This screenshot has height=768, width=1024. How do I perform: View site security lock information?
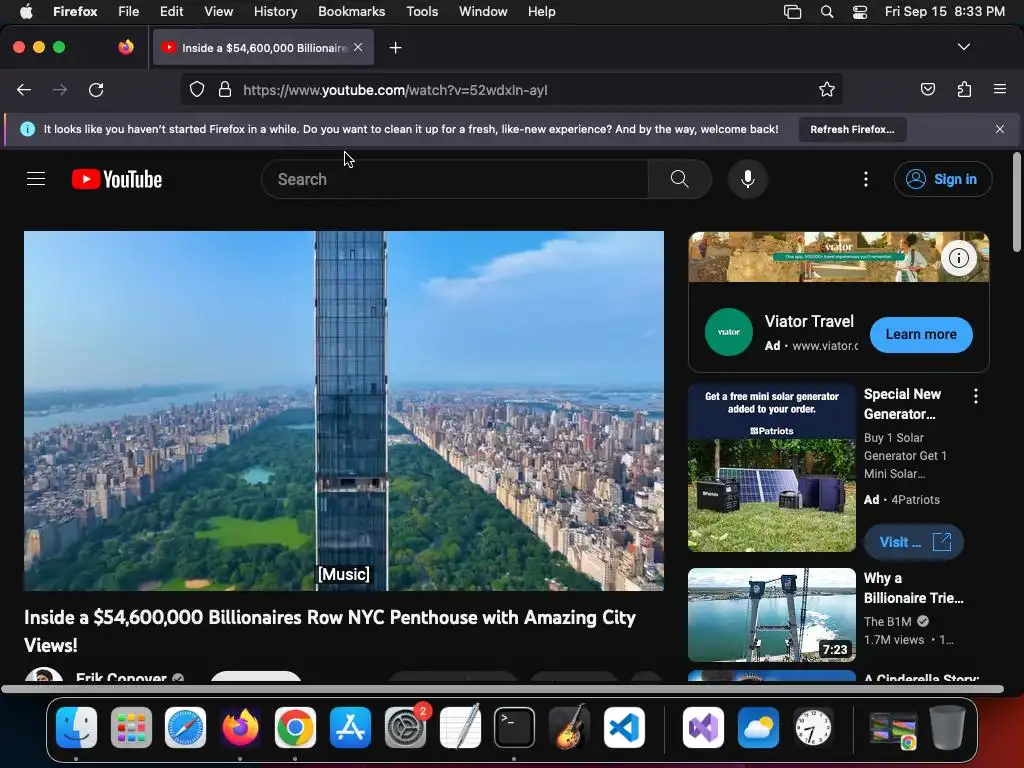click(x=225, y=89)
